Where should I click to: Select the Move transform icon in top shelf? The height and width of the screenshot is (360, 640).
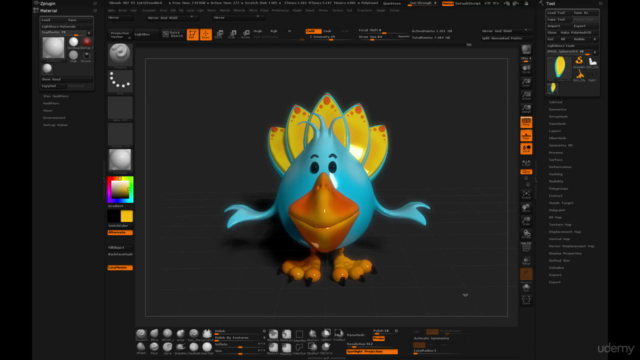coord(219,34)
